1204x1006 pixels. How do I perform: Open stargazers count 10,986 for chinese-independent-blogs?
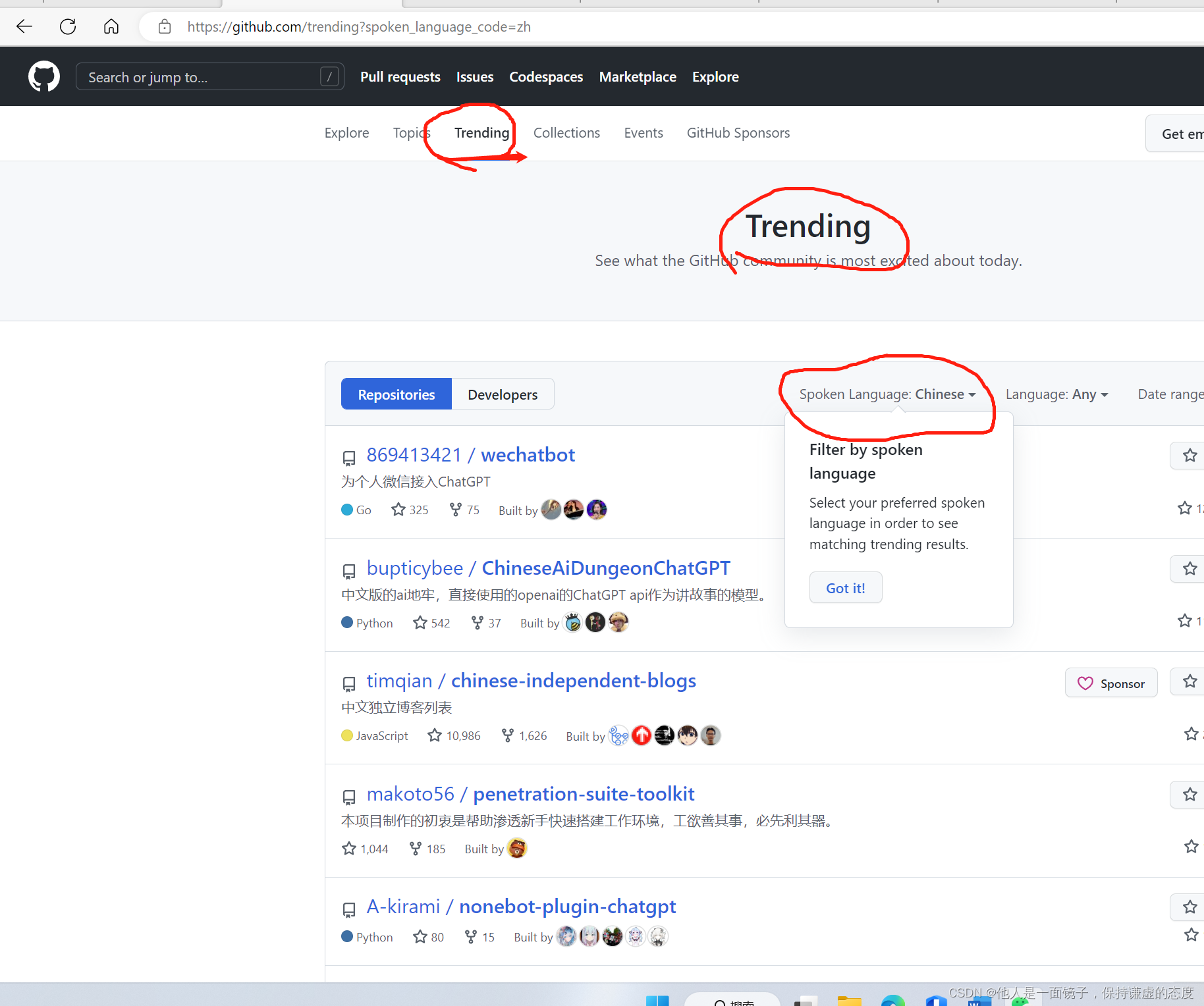454,735
